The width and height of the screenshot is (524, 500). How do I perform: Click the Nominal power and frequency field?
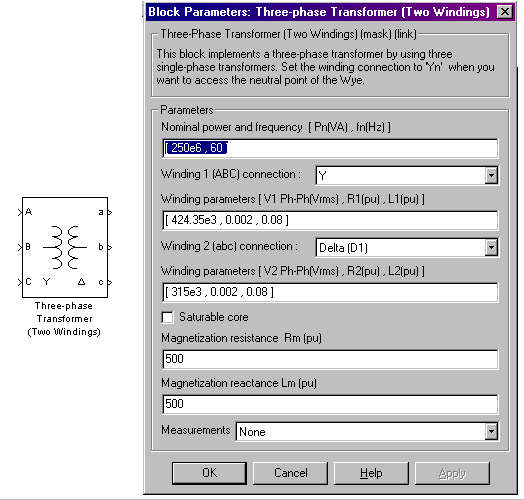[x=330, y=148]
